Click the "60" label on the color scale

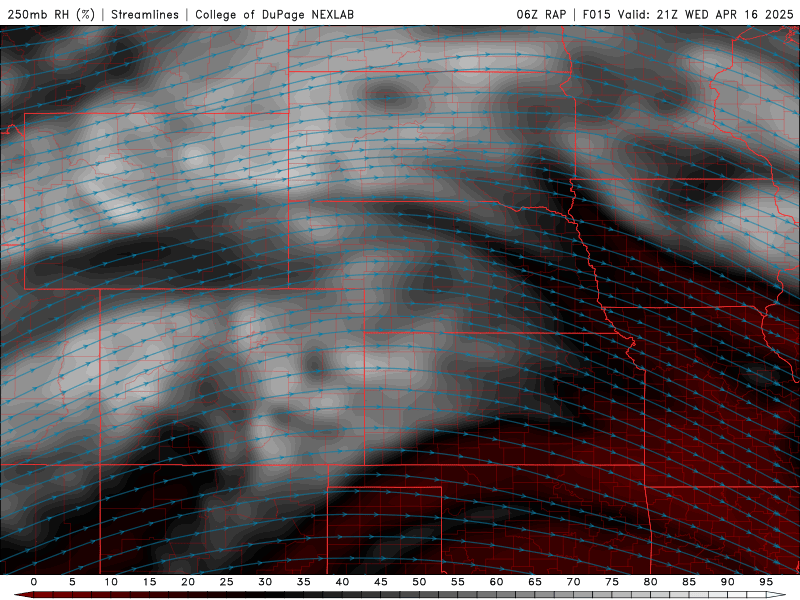tap(496, 582)
